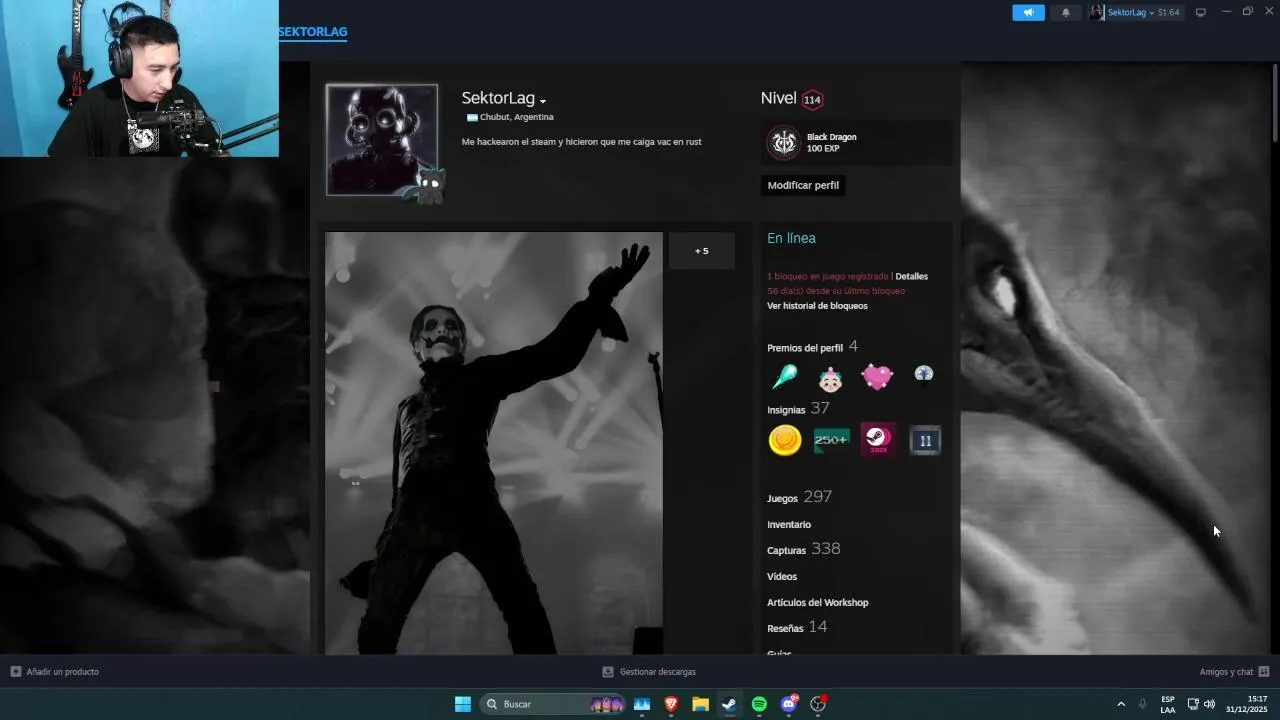Click Añadir un producto in bottom bar

pyautogui.click(x=55, y=672)
